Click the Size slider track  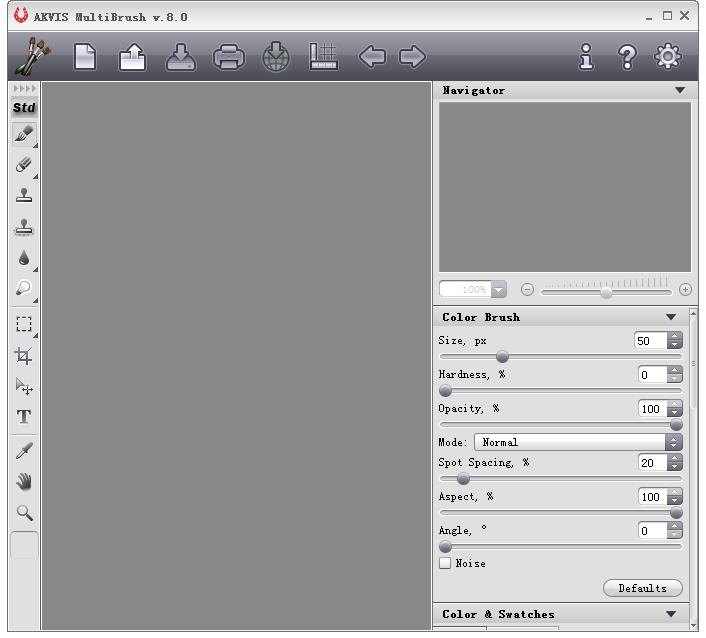point(561,357)
